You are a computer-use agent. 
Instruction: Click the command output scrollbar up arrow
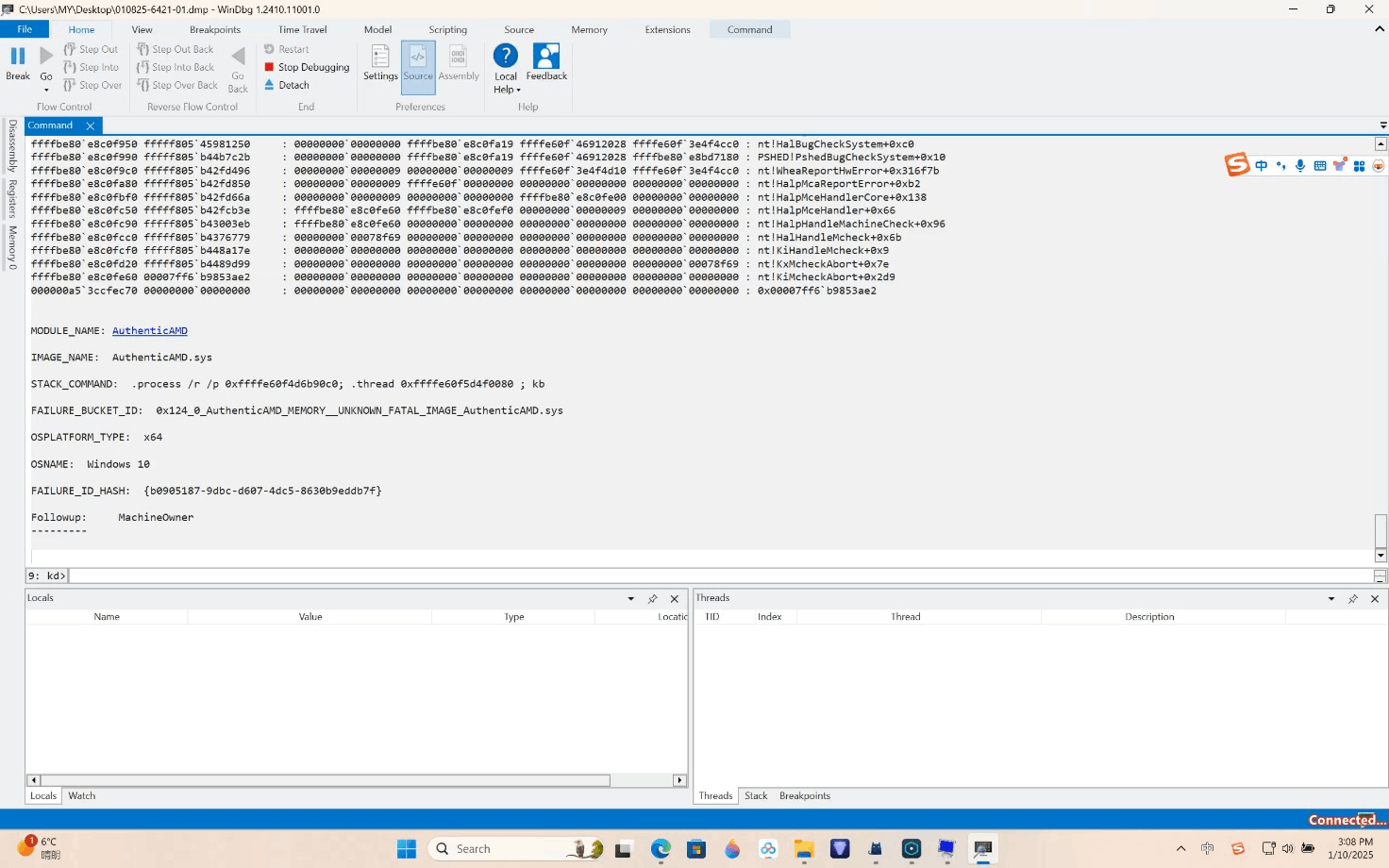coord(1381,144)
